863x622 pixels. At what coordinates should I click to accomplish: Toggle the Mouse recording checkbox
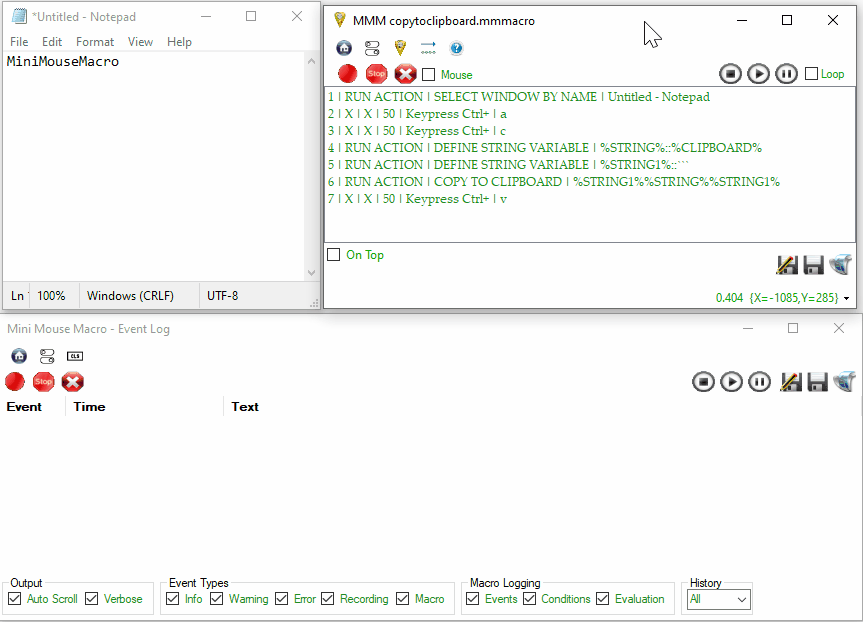(429, 75)
